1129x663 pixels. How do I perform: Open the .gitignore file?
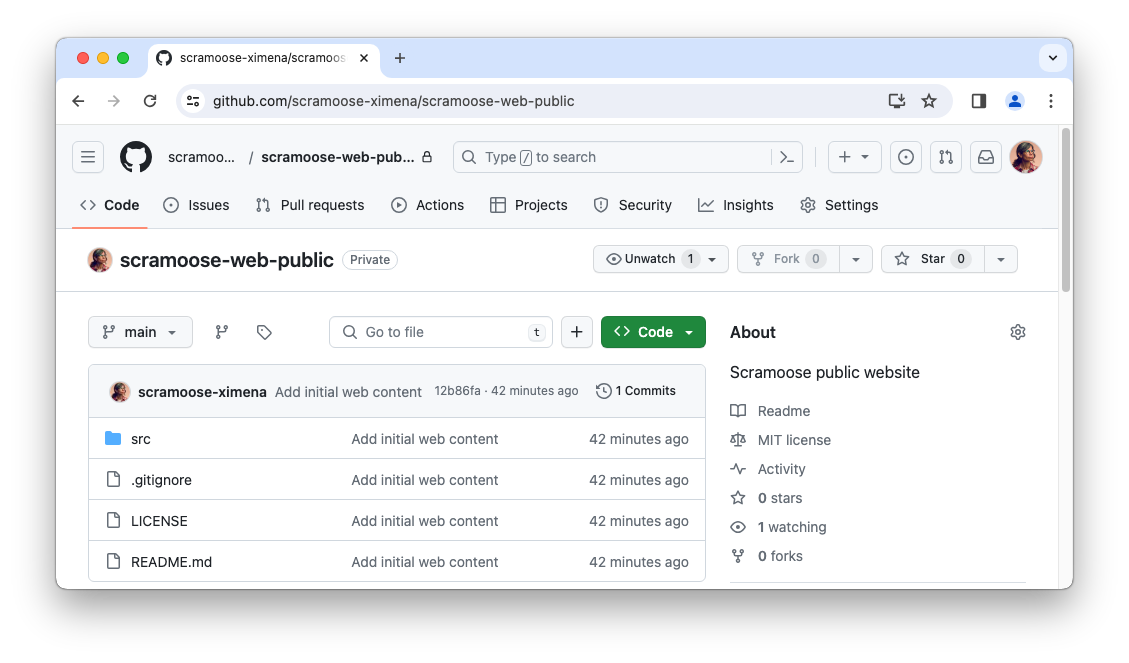click(161, 480)
